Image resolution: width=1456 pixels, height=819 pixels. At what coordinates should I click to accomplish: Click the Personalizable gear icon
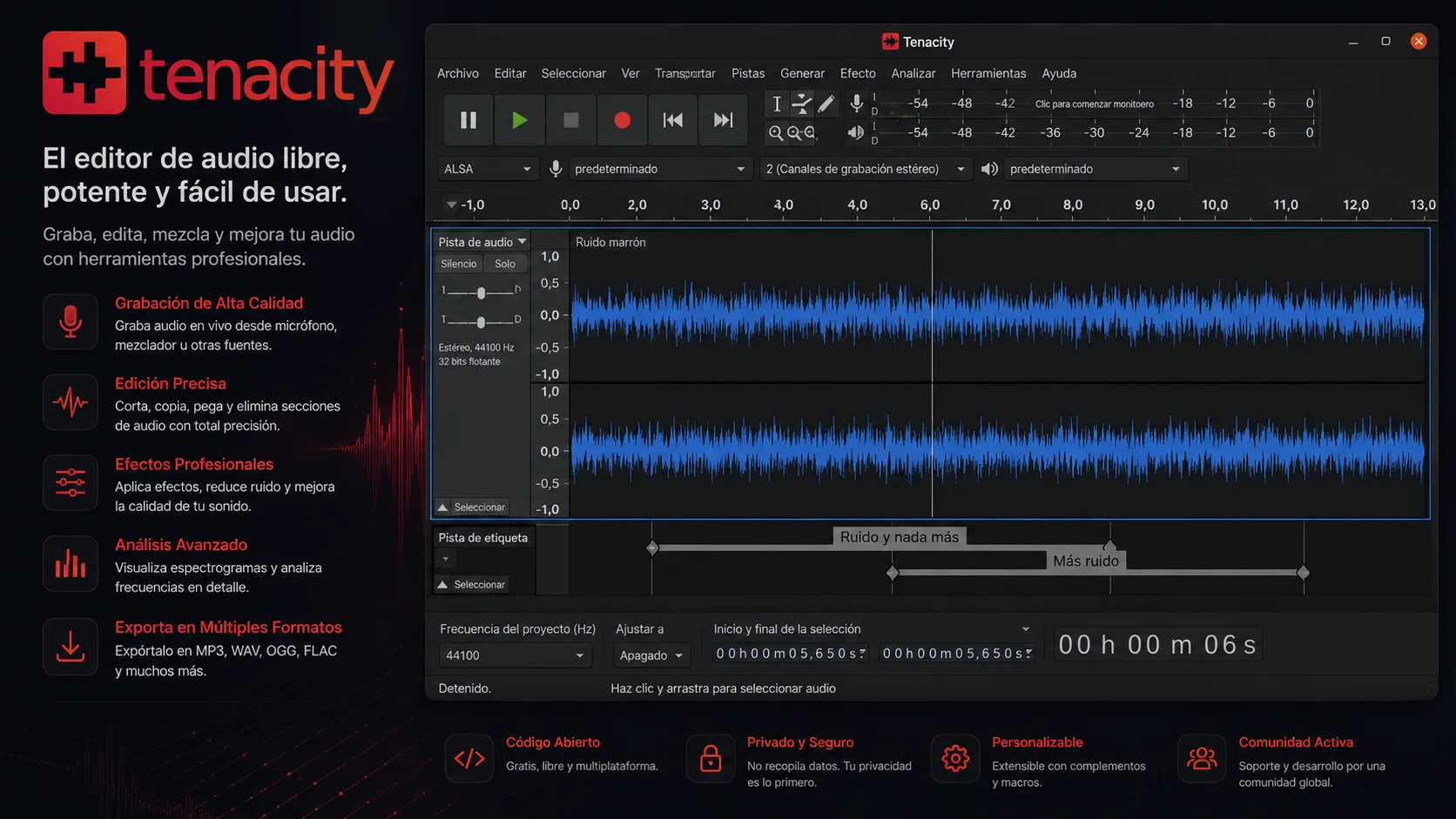[x=955, y=758]
